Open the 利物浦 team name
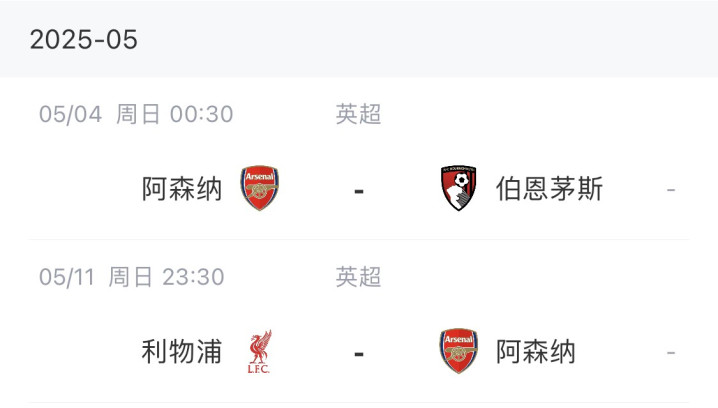Viewport: 718px width, 408px height. click(182, 352)
